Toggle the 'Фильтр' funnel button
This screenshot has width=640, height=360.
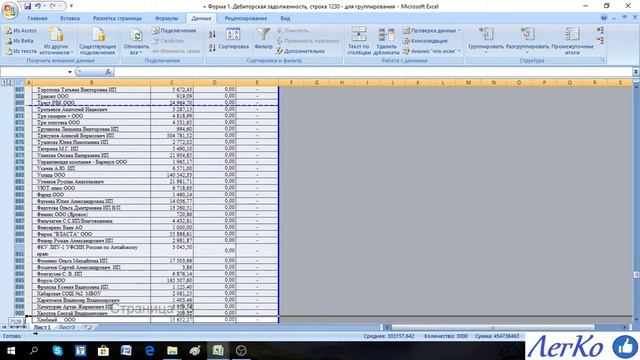(x=263, y=39)
